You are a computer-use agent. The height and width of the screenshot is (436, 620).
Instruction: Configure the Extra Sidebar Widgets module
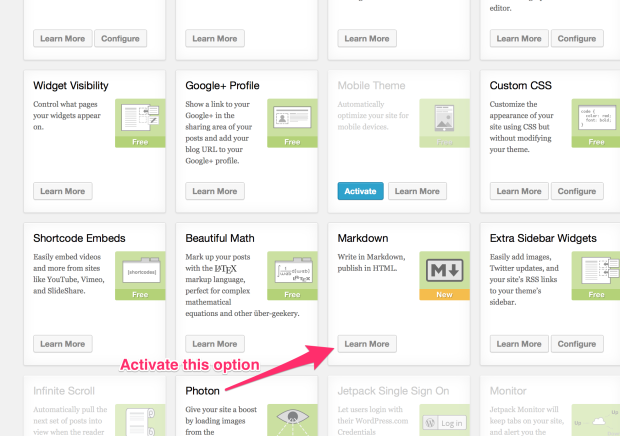point(577,344)
